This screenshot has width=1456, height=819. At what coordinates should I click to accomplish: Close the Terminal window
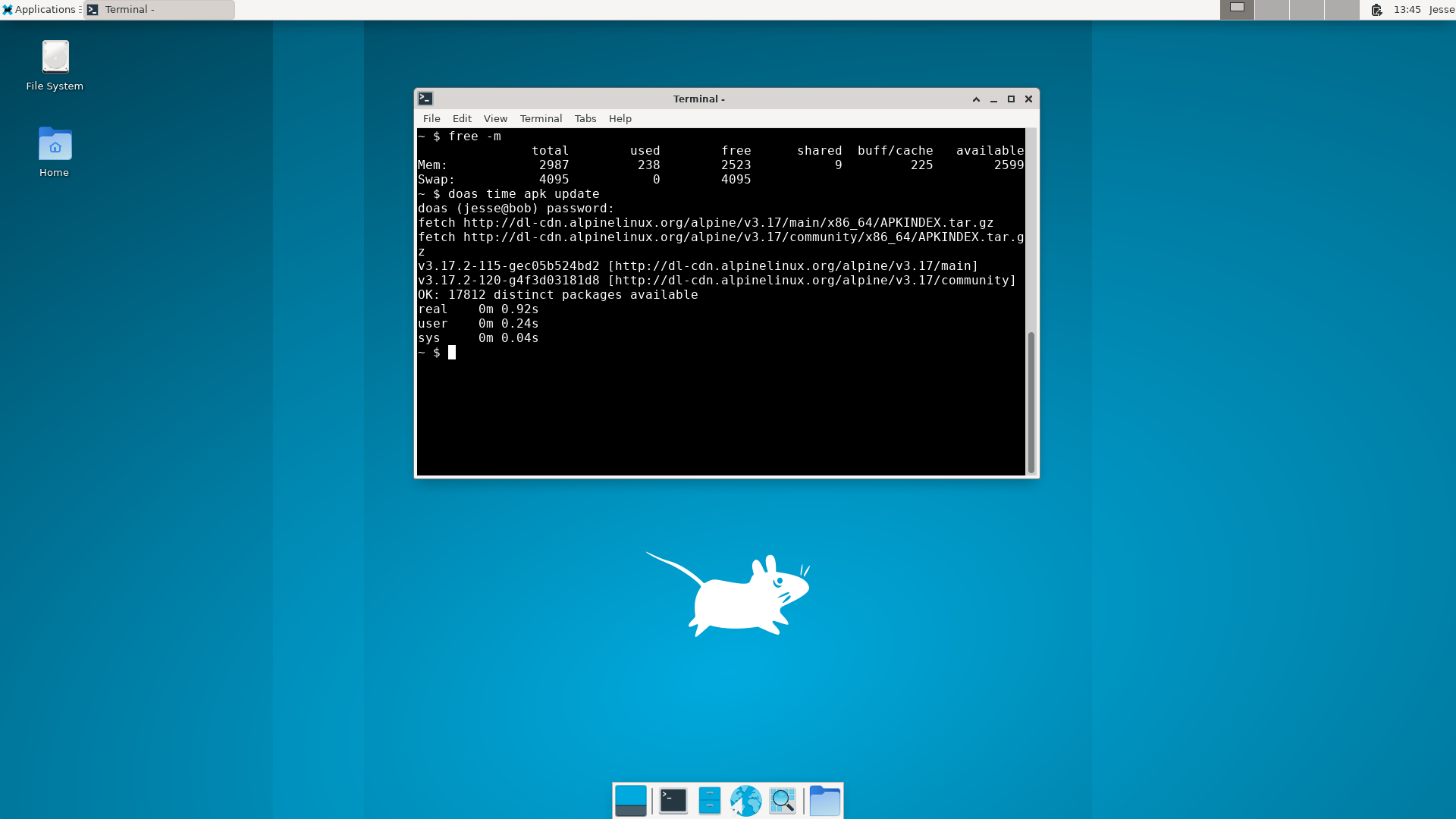point(1028,99)
